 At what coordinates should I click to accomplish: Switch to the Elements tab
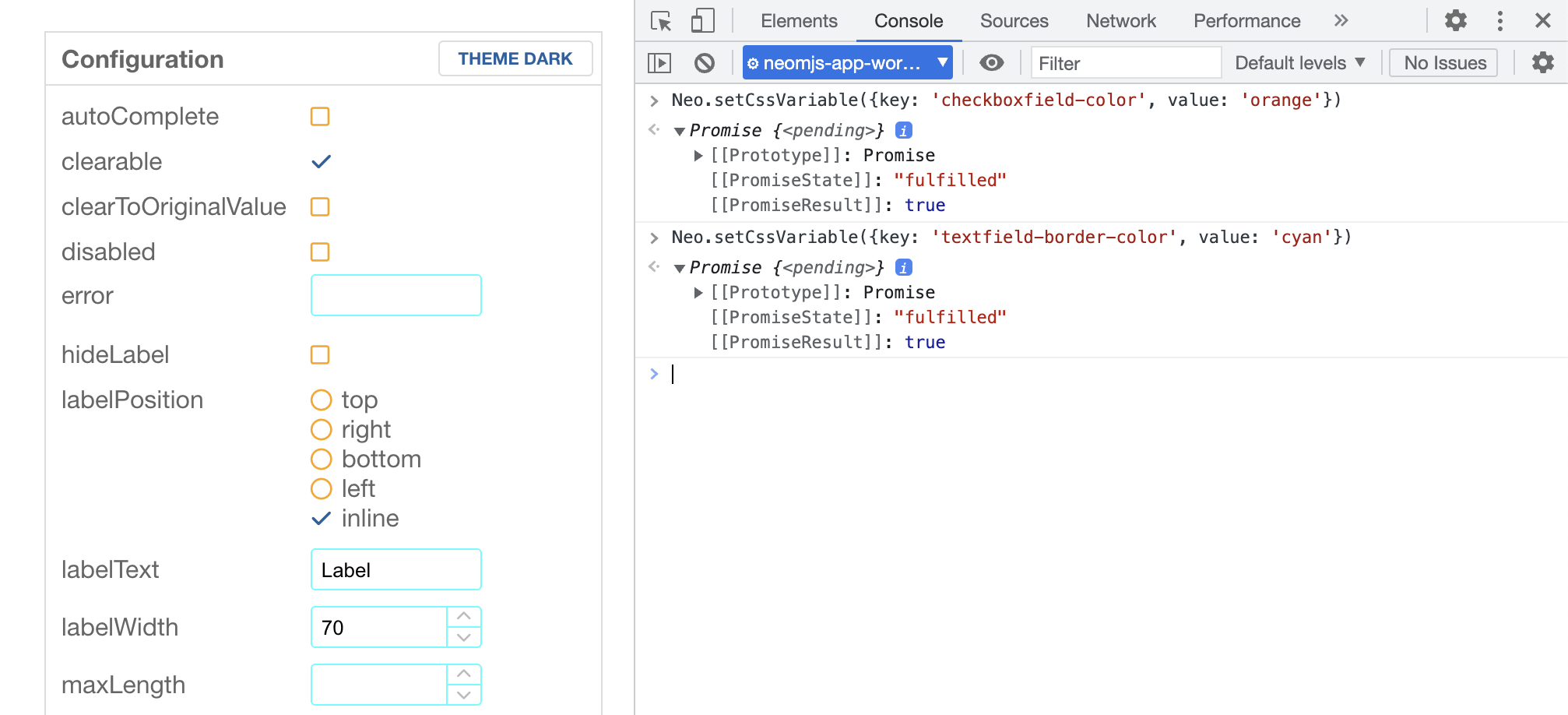[x=799, y=21]
